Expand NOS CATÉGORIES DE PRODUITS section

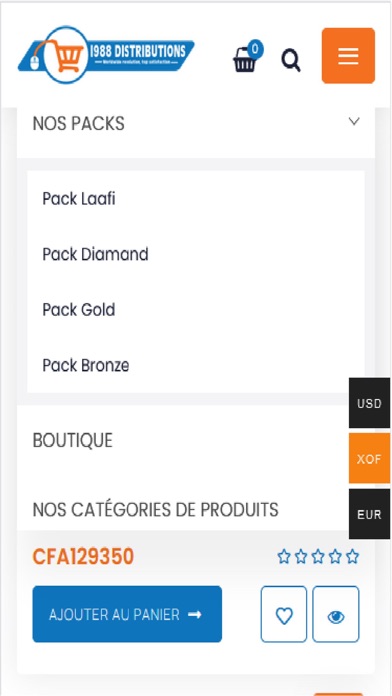pyautogui.click(x=155, y=510)
